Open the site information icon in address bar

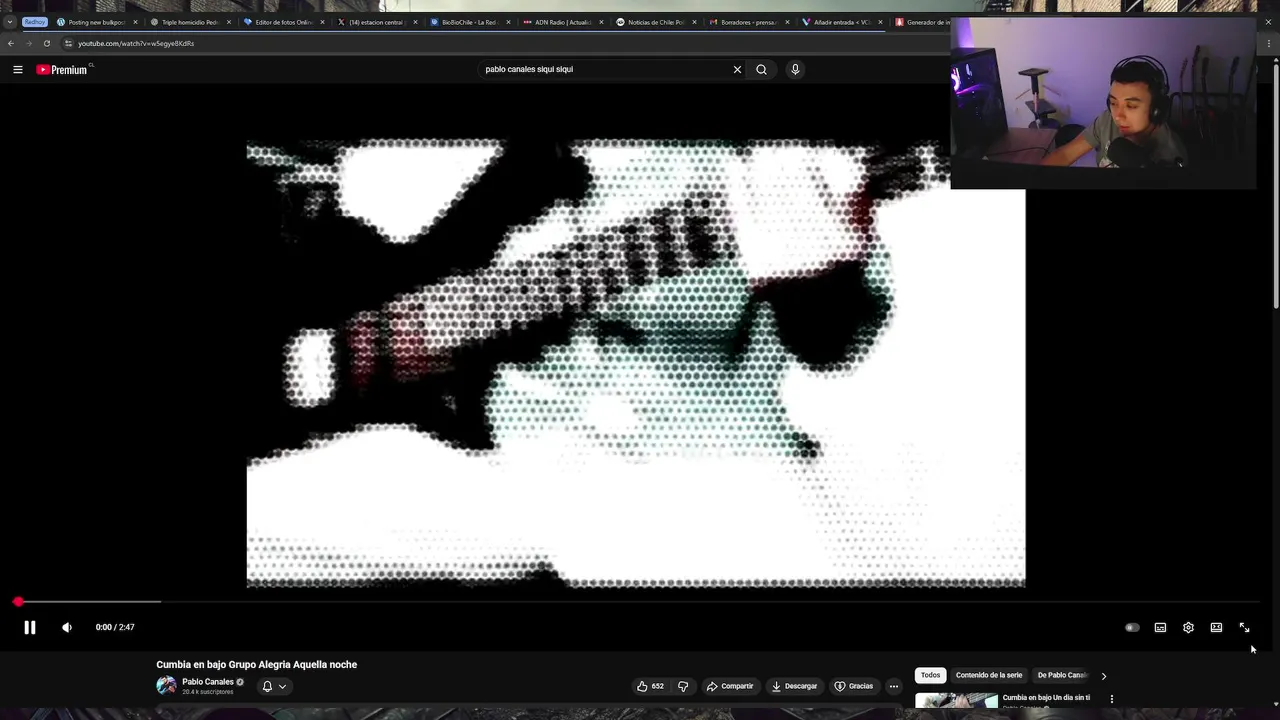pyautogui.click(x=68, y=43)
